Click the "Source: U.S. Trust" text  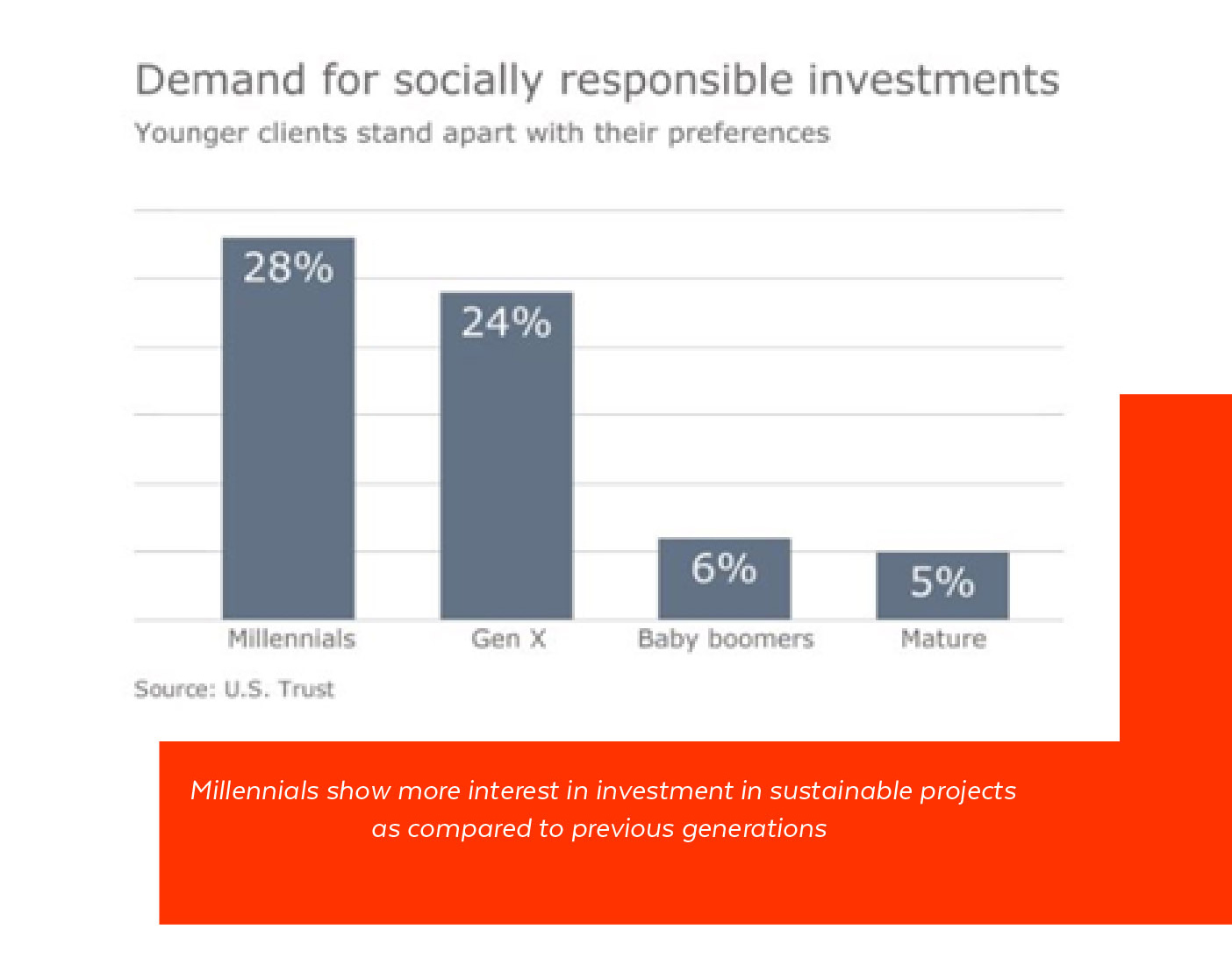234,689
